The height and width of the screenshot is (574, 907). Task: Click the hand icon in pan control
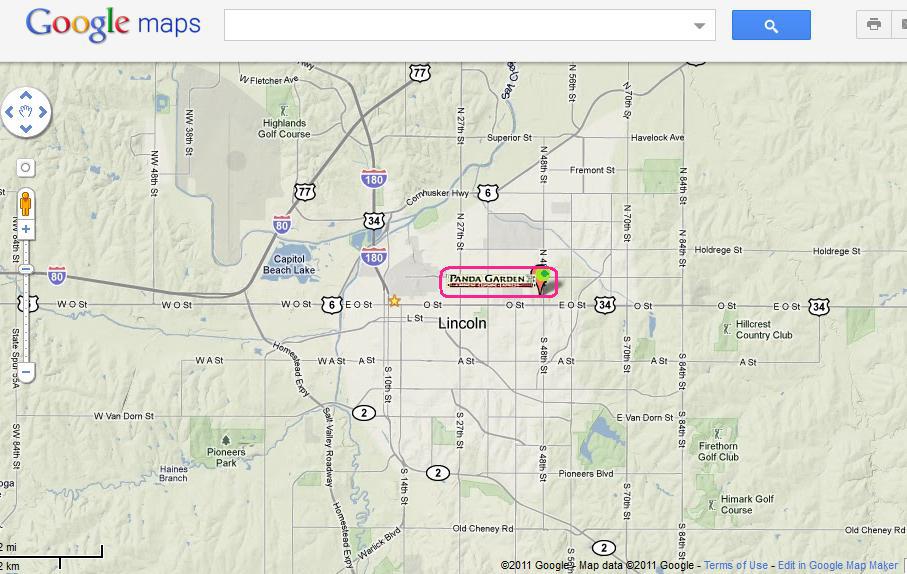tap(26, 112)
